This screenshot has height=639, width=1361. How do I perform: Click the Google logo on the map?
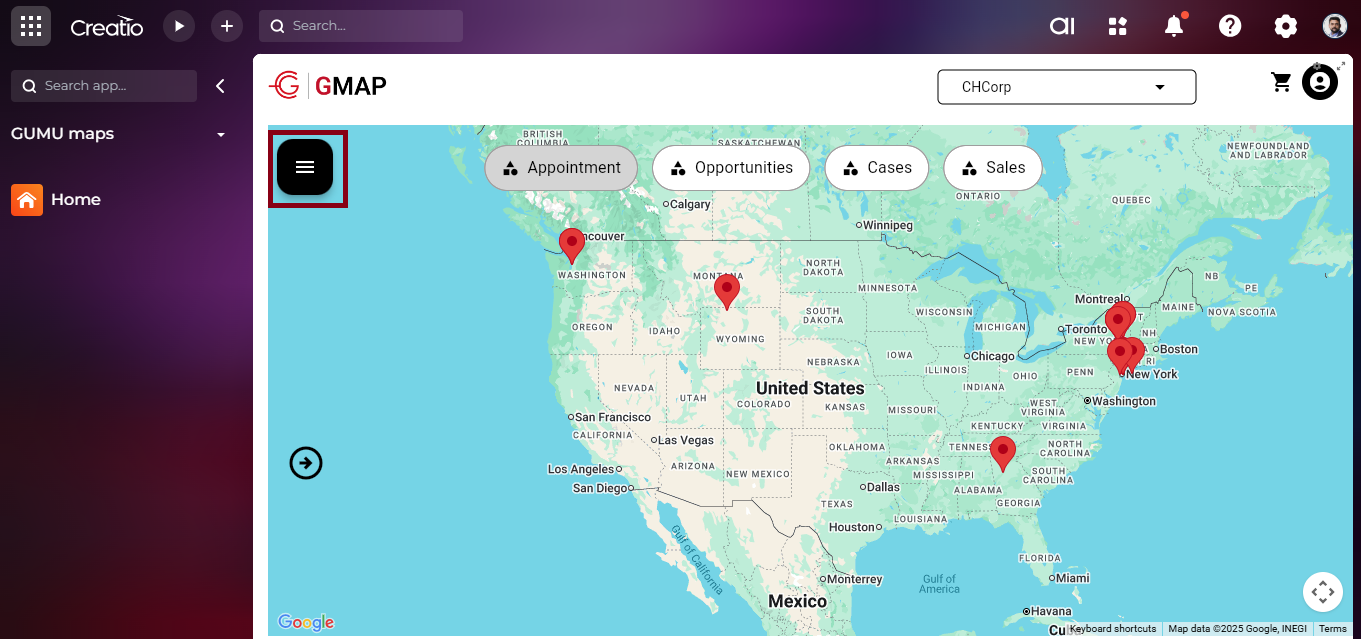click(x=305, y=623)
